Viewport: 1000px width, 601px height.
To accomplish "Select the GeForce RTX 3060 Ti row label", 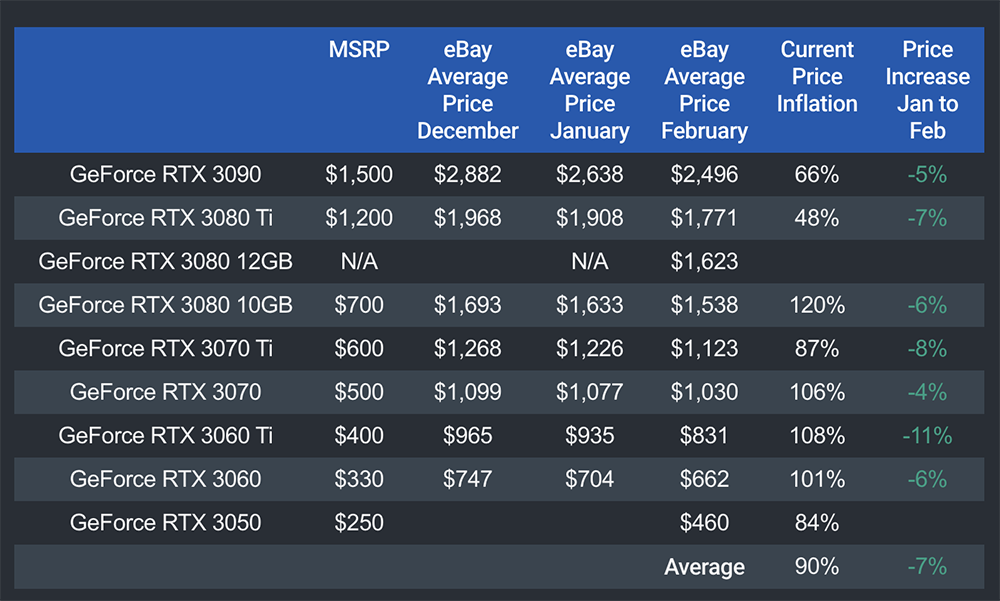I will tap(165, 436).
